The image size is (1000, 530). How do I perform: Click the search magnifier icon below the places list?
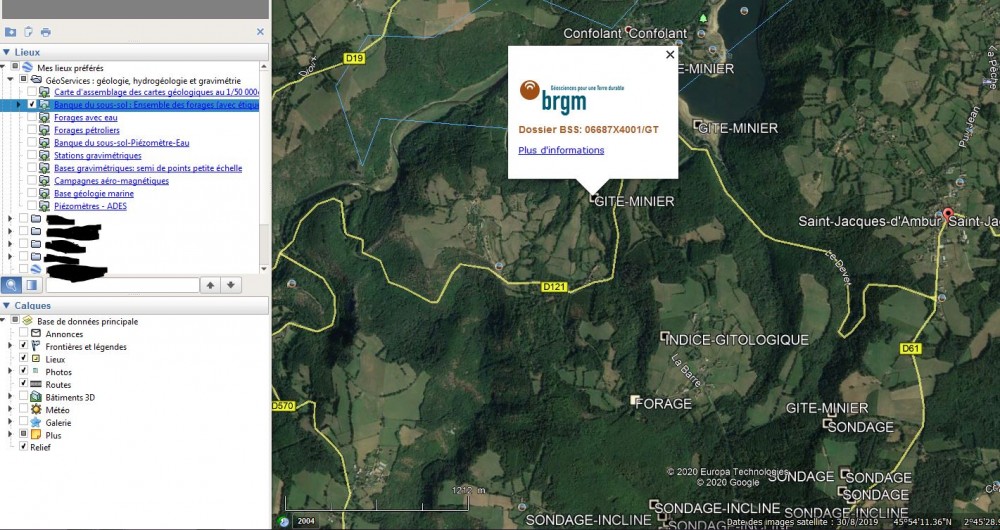pyautogui.click(x=11, y=285)
